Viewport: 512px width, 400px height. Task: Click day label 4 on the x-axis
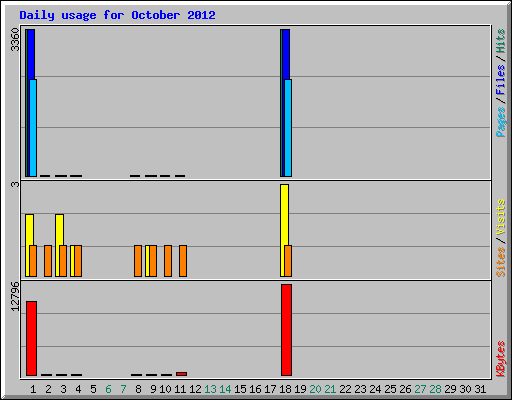pyautogui.click(x=78, y=389)
